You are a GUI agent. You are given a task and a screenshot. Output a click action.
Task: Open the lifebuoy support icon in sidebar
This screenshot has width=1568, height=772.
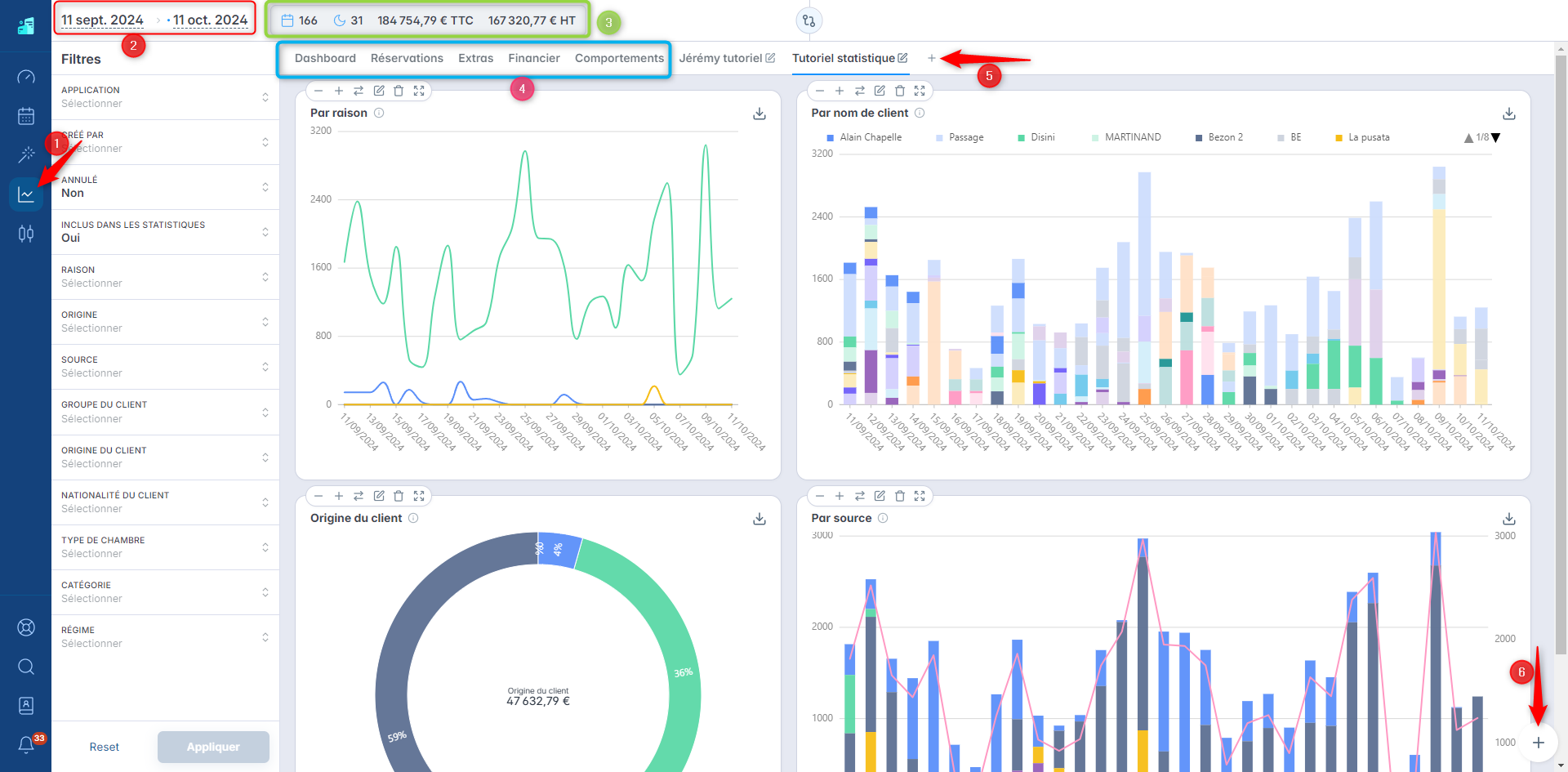tap(26, 627)
